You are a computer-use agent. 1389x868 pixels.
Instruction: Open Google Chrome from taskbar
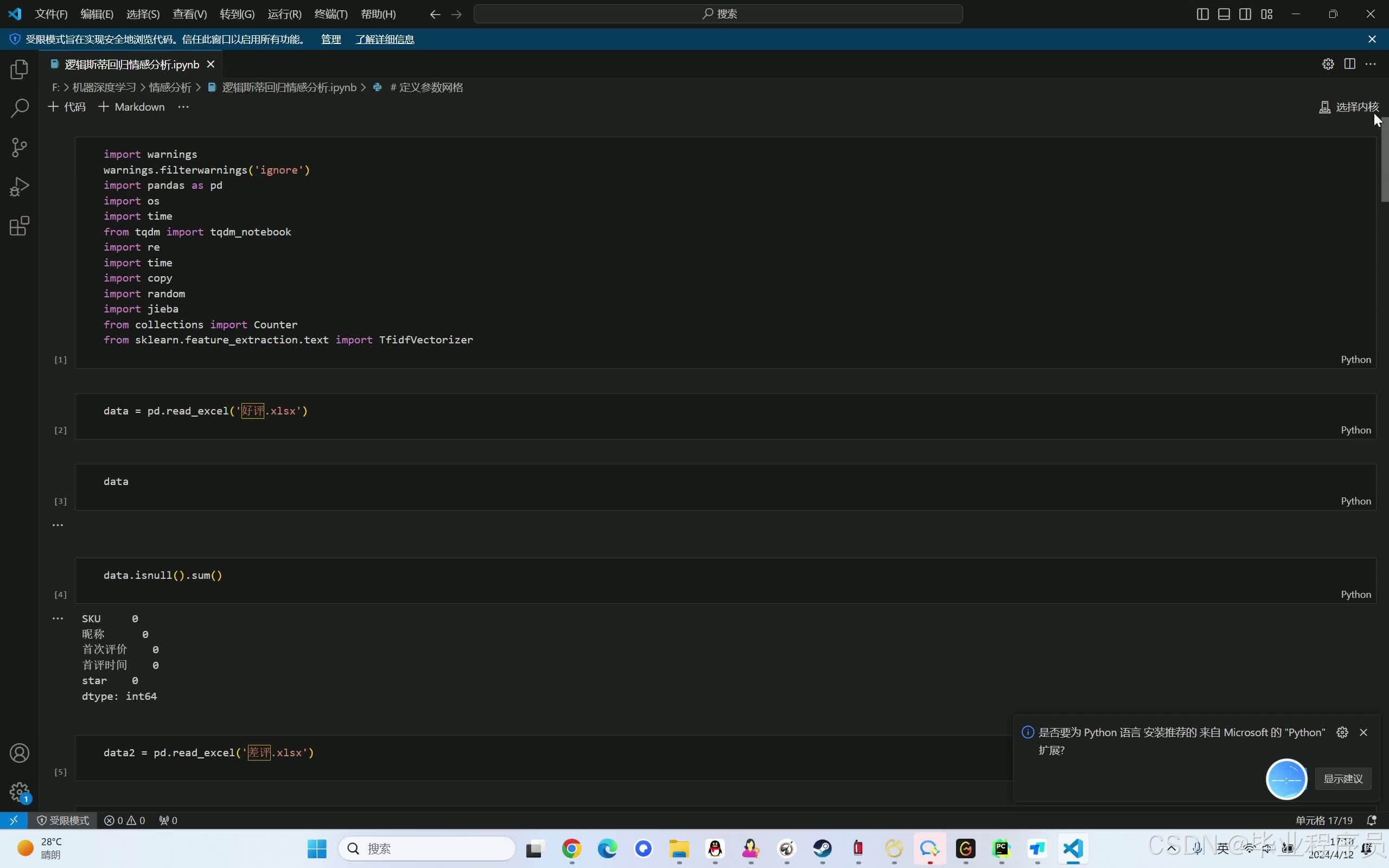pyautogui.click(x=571, y=848)
